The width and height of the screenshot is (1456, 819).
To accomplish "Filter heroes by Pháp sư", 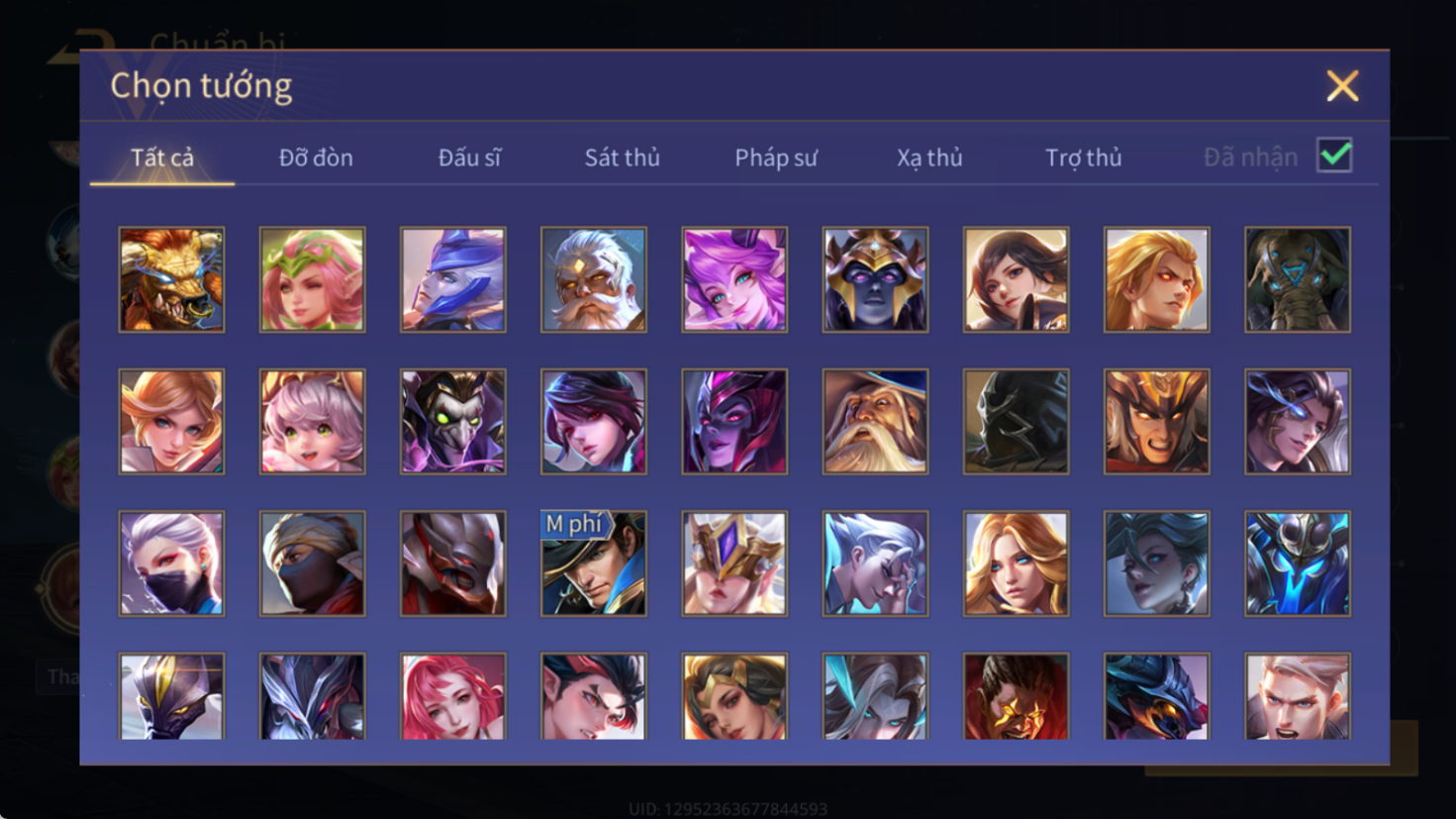I will pyautogui.click(x=776, y=157).
